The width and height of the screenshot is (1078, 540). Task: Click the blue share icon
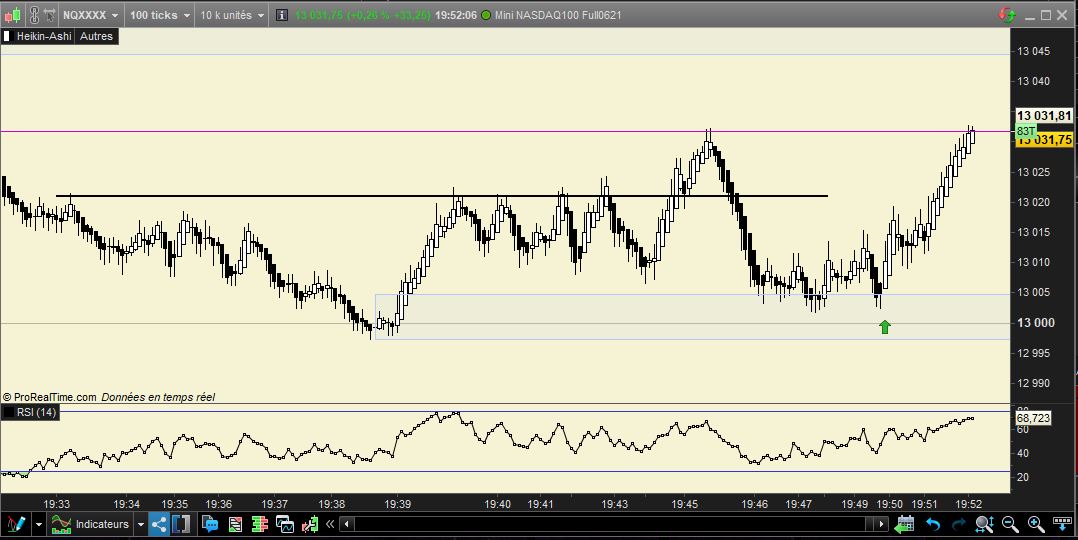pyautogui.click(x=159, y=524)
